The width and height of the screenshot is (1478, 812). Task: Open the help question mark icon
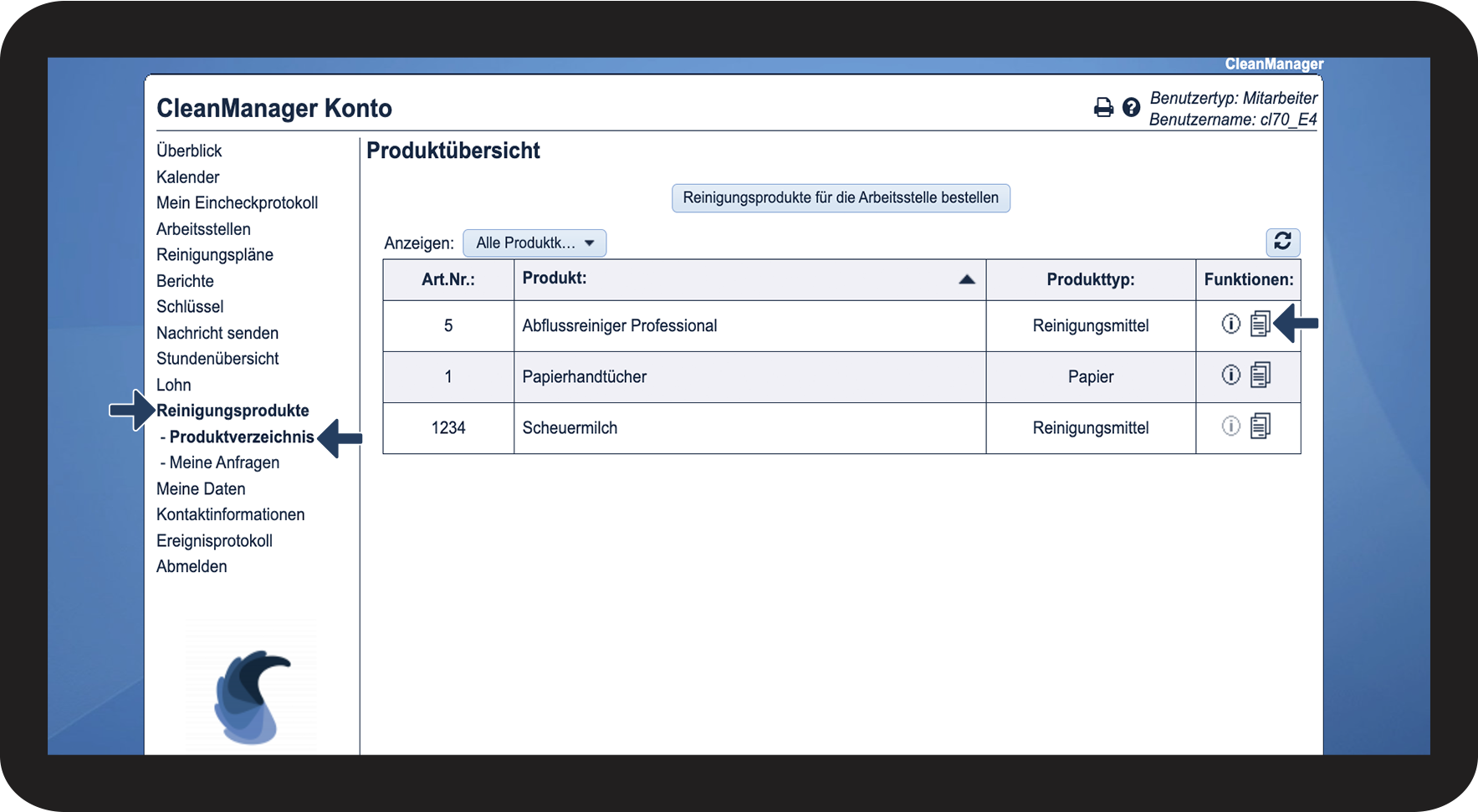(1131, 107)
